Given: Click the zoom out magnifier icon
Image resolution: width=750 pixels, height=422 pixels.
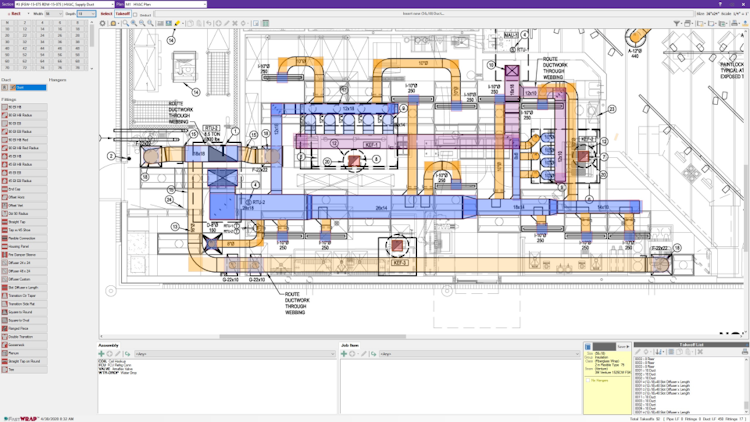Looking at the screenshot, I should pos(142,23).
